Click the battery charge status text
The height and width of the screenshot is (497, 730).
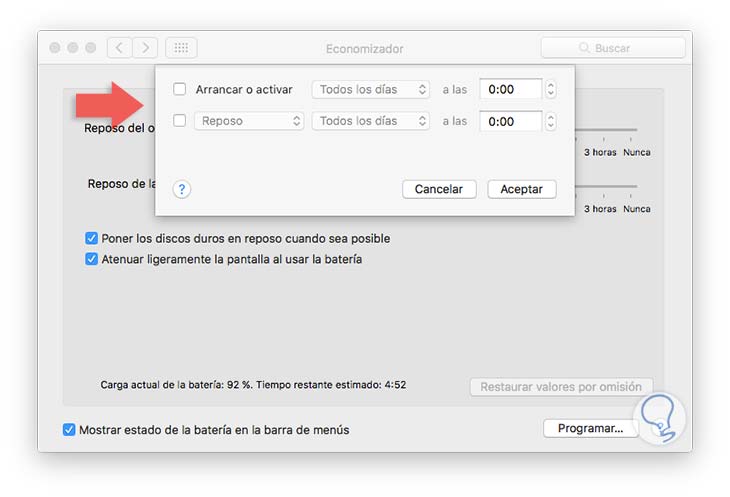253,385
